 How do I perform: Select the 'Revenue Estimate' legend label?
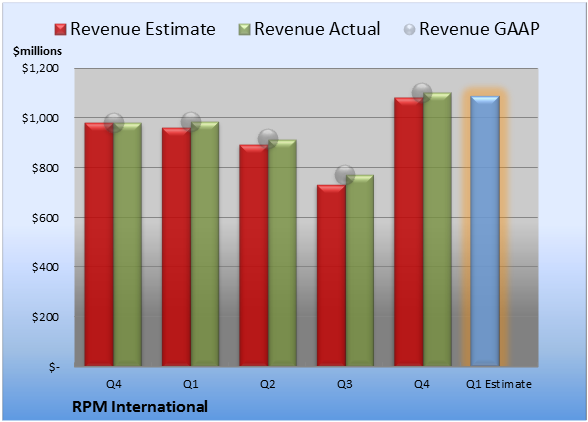(143, 29)
